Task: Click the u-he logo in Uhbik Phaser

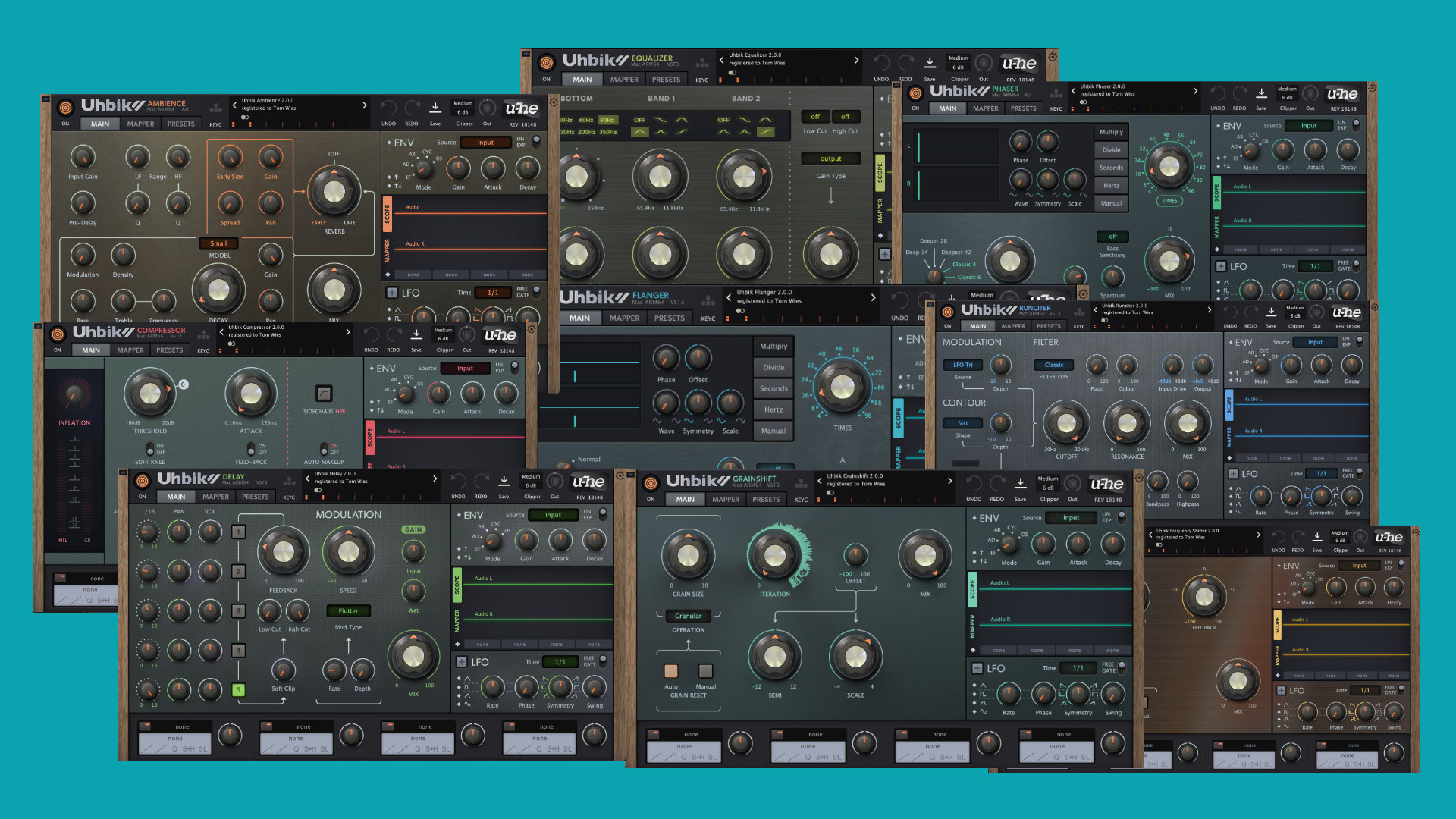Action: click(x=1341, y=94)
